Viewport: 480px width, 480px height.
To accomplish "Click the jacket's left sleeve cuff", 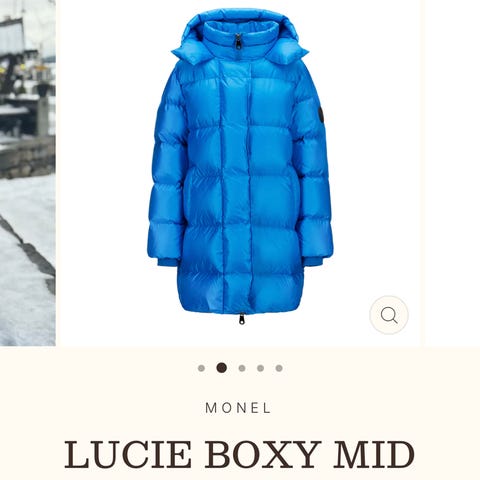I will tap(163, 262).
